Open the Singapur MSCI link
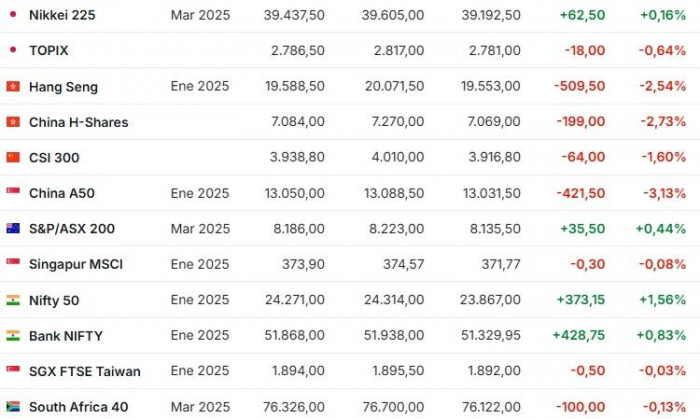 [x=76, y=264]
